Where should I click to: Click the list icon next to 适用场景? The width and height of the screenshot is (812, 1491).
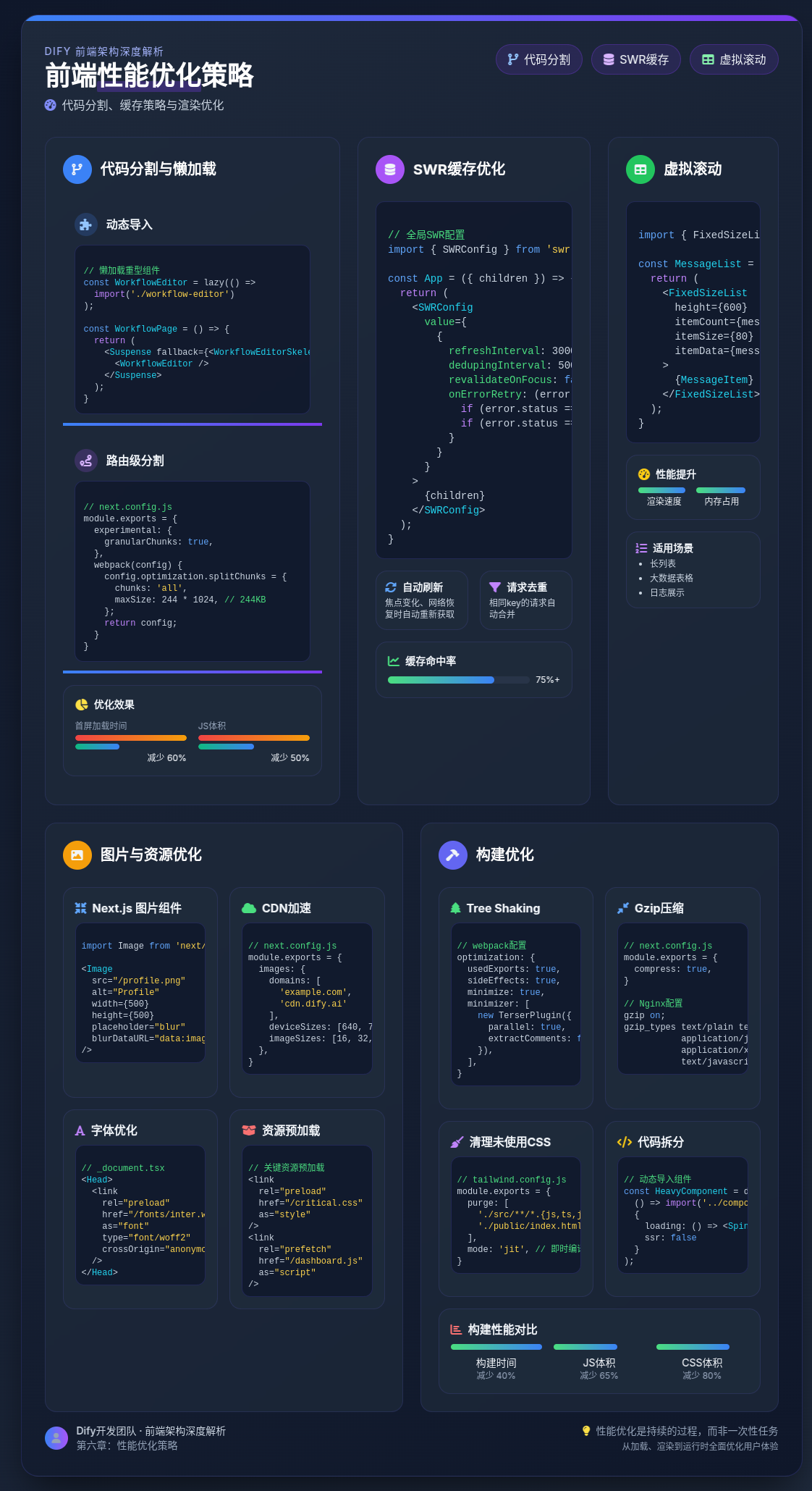tap(641, 548)
